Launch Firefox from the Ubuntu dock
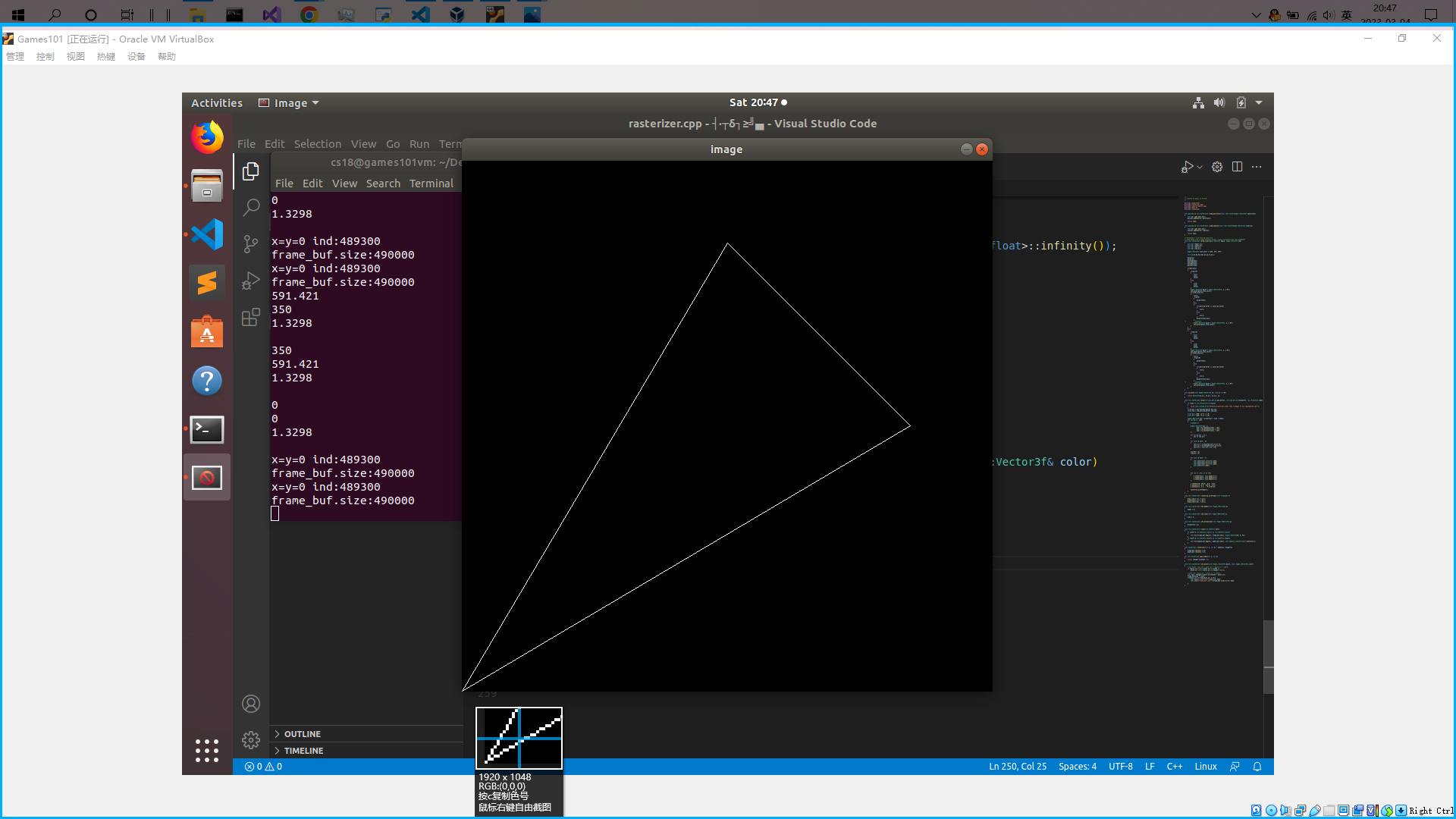The width and height of the screenshot is (1456, 819). (x=207, y=137)
